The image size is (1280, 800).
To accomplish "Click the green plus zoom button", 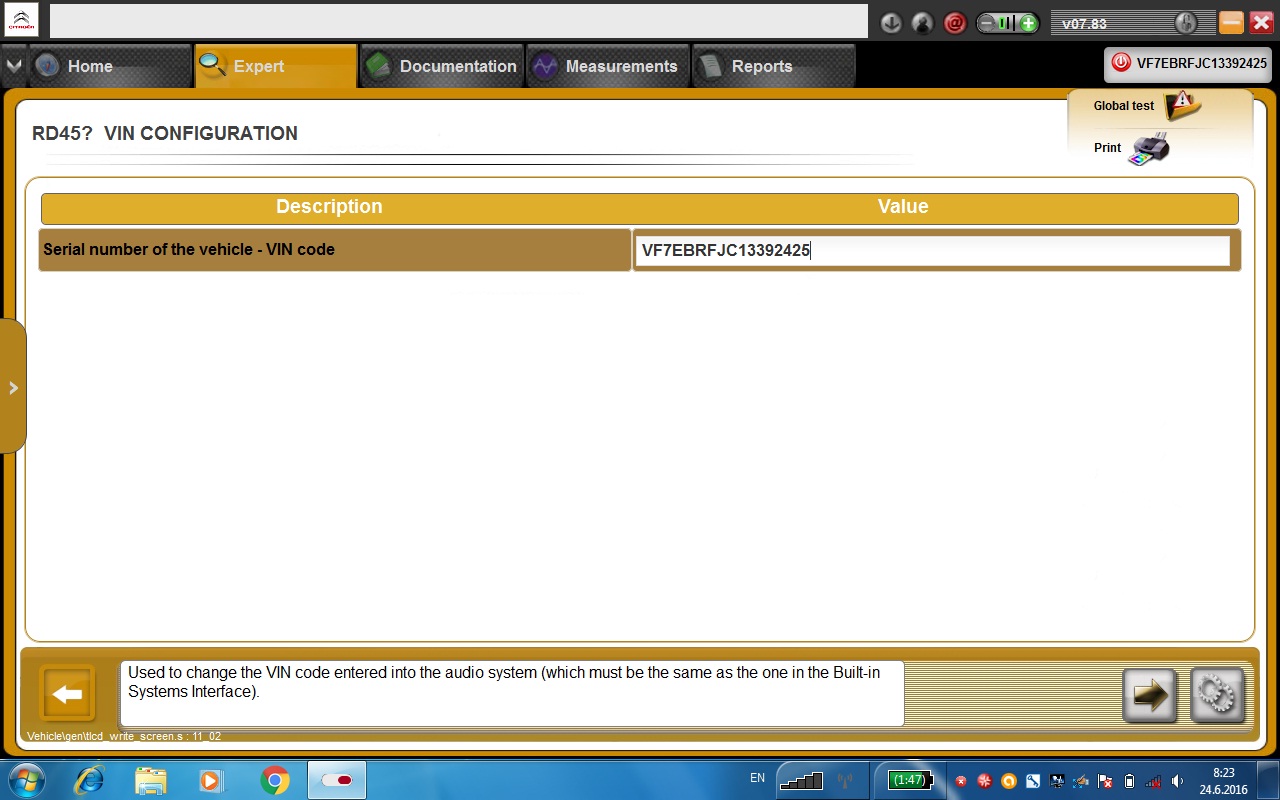I will pos(1028,23).
